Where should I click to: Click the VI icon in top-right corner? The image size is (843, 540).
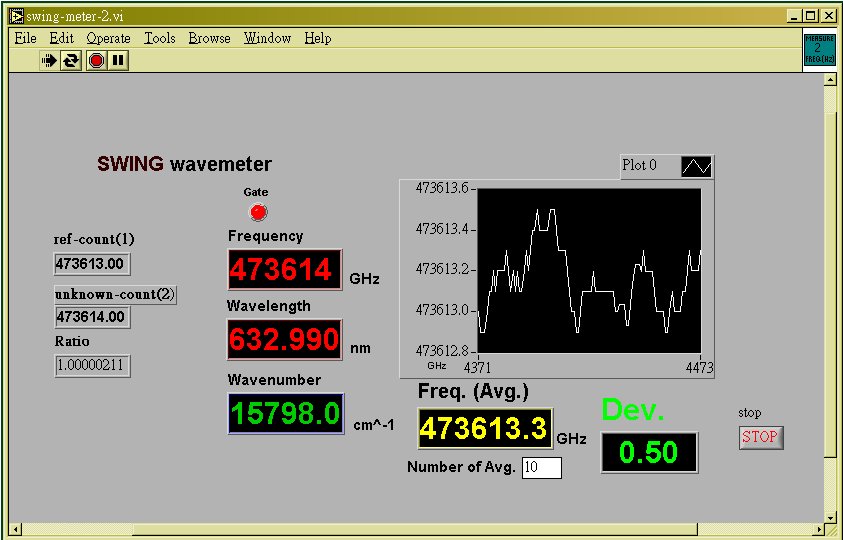(x=819, y=49)
